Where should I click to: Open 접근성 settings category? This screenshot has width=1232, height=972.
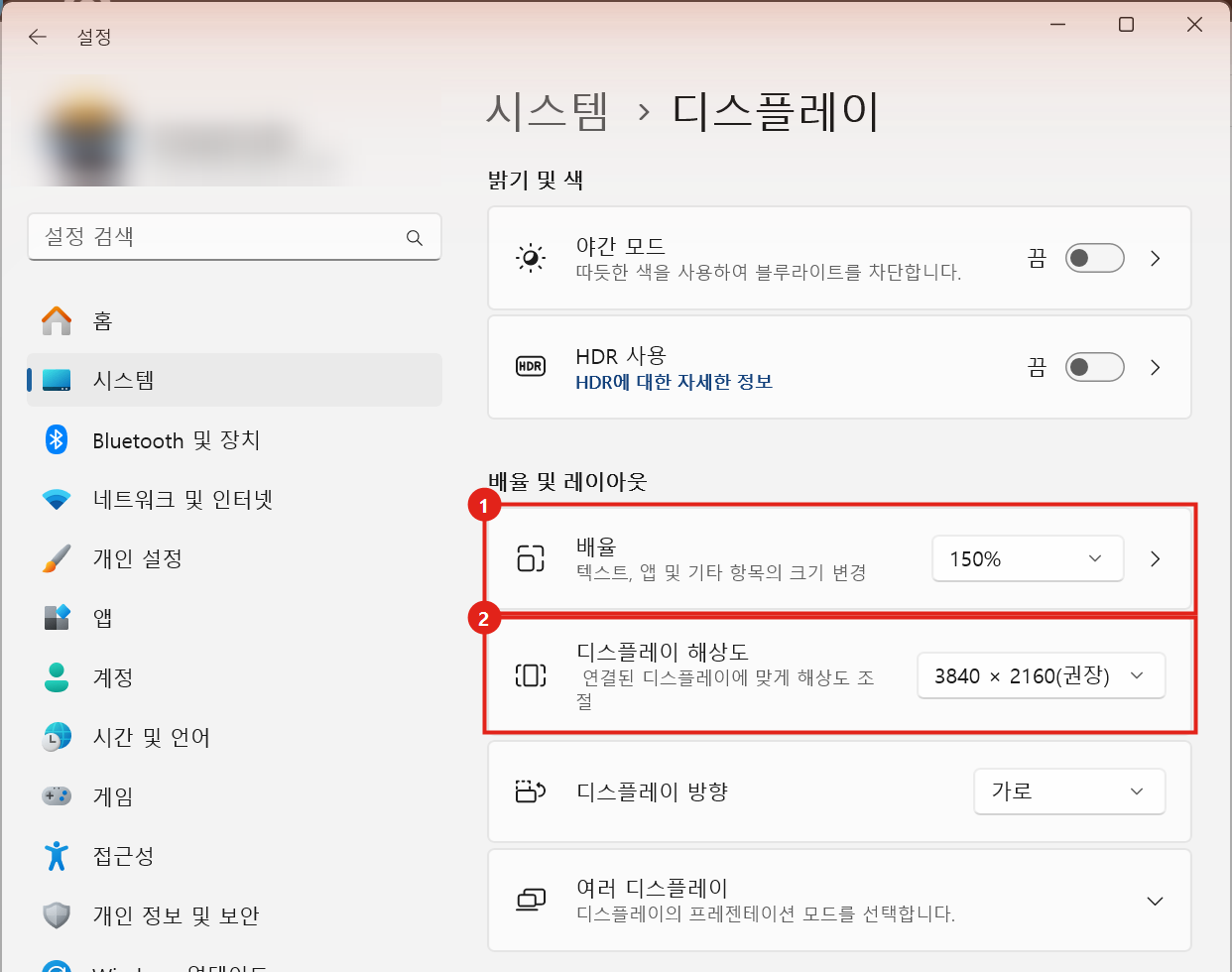[234, 856]
